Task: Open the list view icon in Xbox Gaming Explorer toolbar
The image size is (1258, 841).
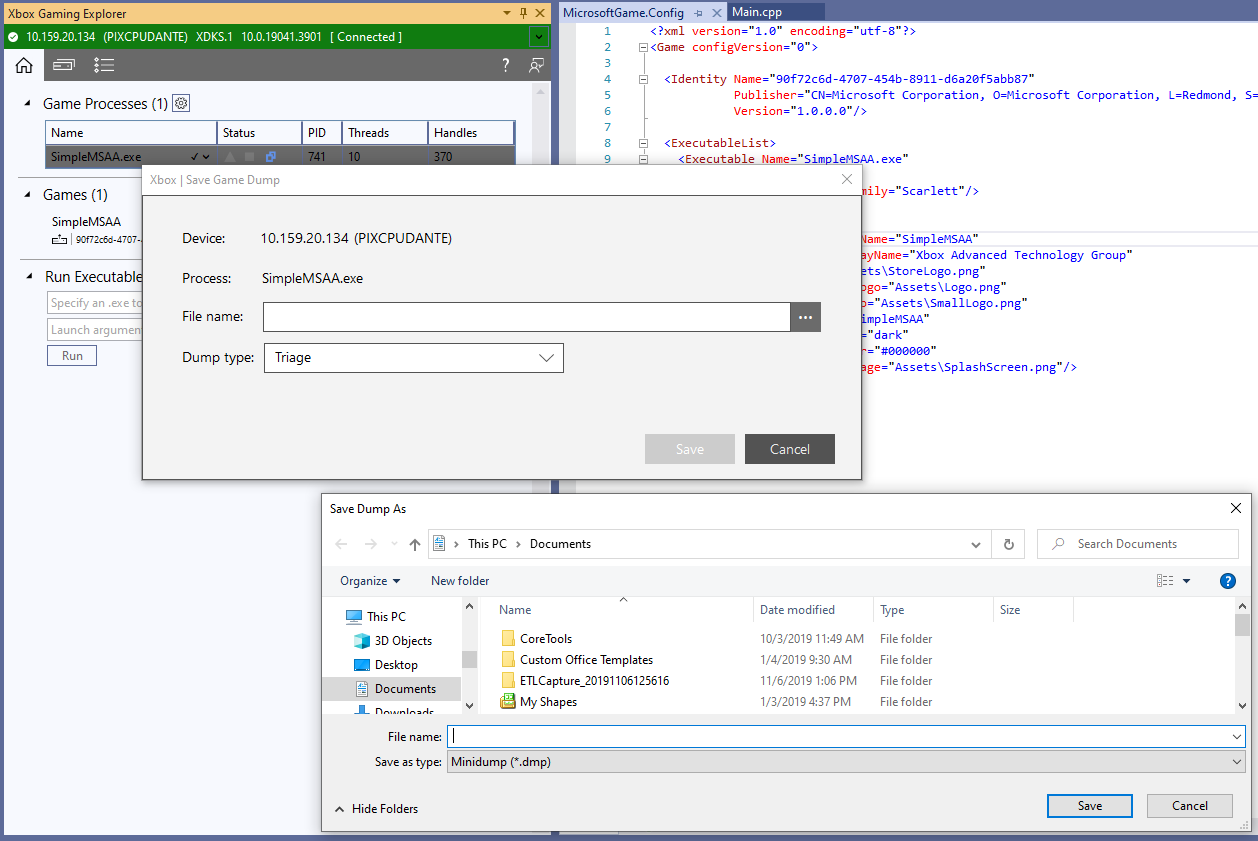Action: click(104, 65)
